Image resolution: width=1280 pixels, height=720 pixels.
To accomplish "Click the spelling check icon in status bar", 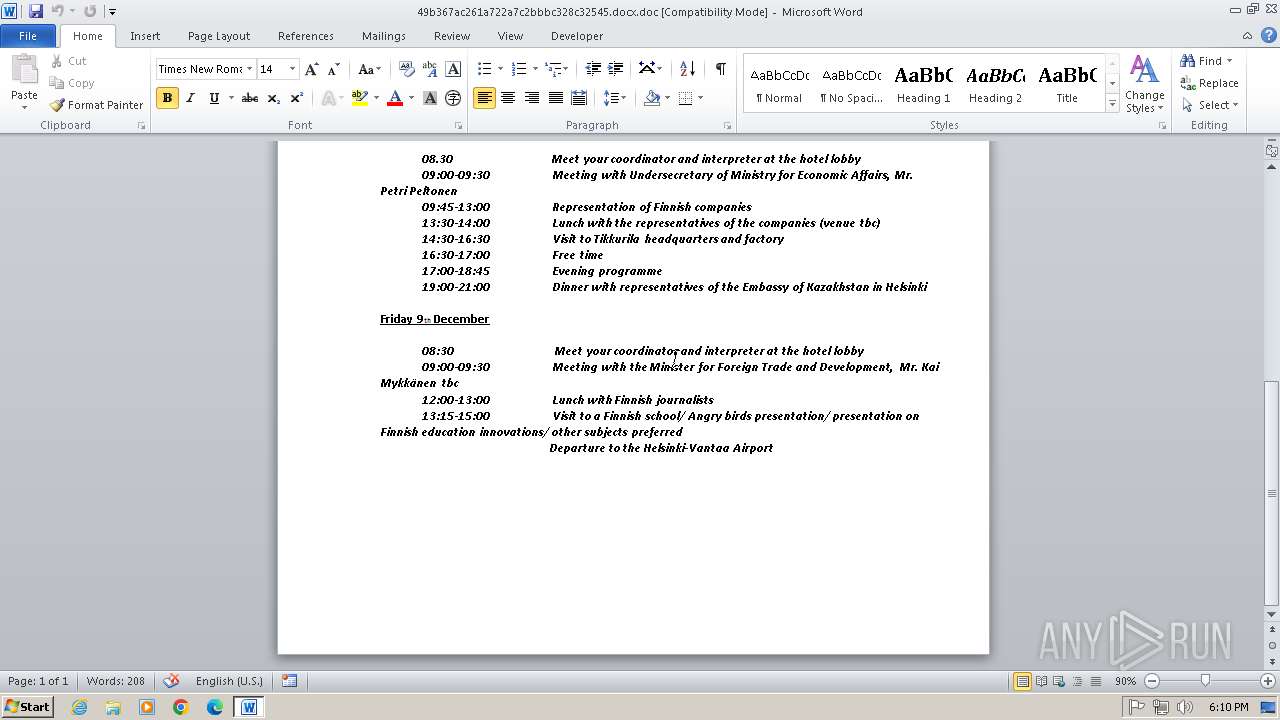I will point(171,681).
